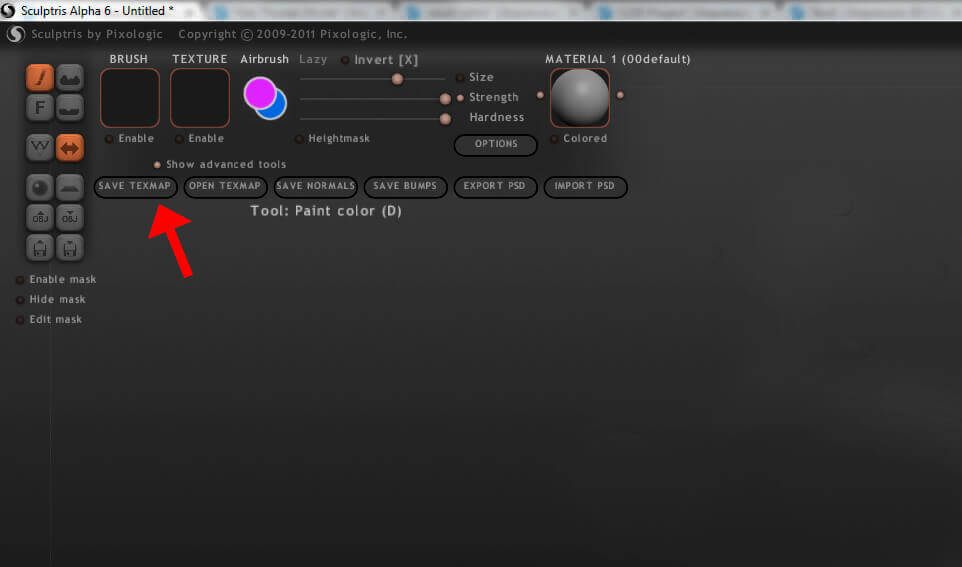Viewport: 962px width, 567px height.
Task: Click the OBJ icon with up arrow
Action: point(40,217)
